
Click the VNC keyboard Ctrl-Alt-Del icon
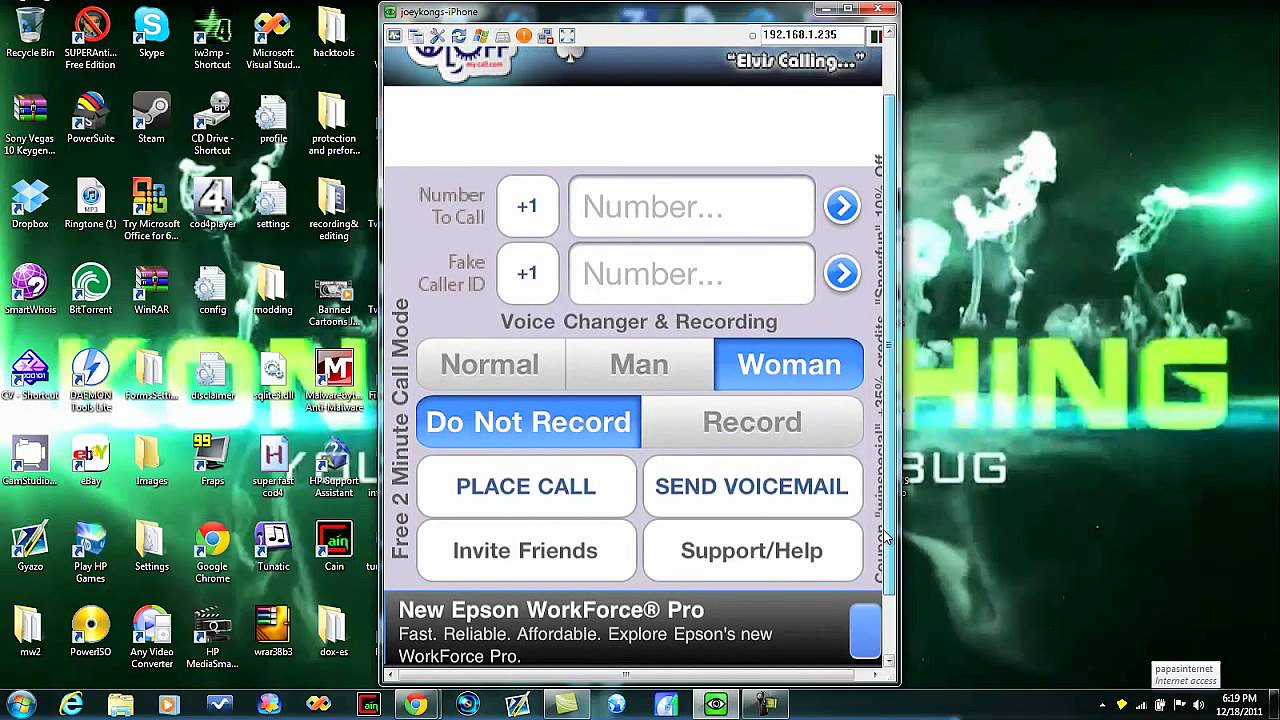click(502, 36)
